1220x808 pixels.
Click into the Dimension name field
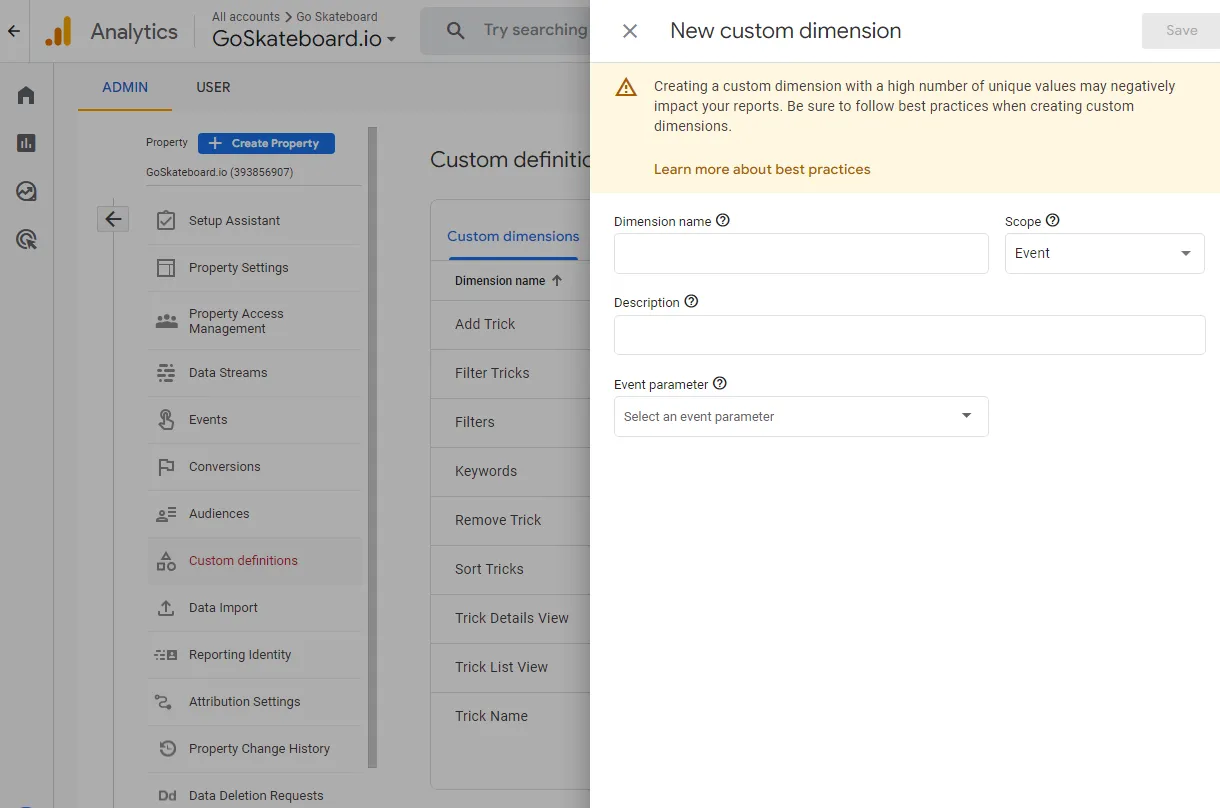tap(801, 254)
